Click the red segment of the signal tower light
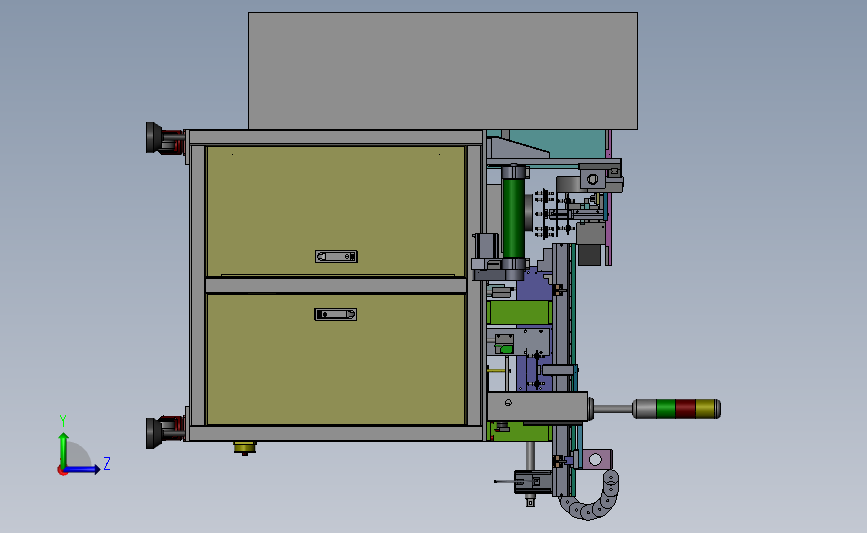The image size is (867, 533). tap(685, 409)
